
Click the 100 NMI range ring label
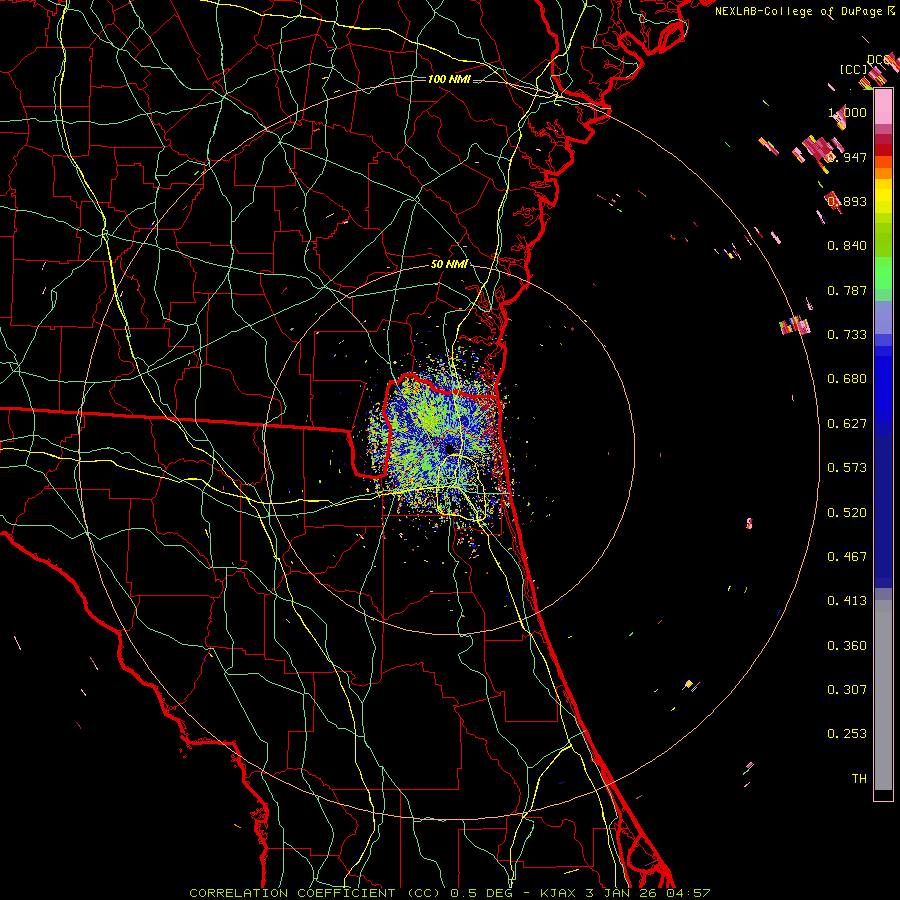(x=449, y=79)
